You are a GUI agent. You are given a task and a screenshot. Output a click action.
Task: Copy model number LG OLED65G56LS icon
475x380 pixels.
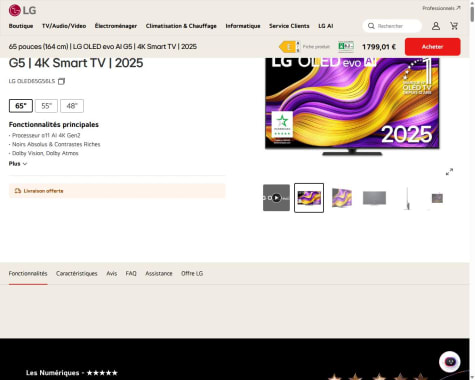61,81
